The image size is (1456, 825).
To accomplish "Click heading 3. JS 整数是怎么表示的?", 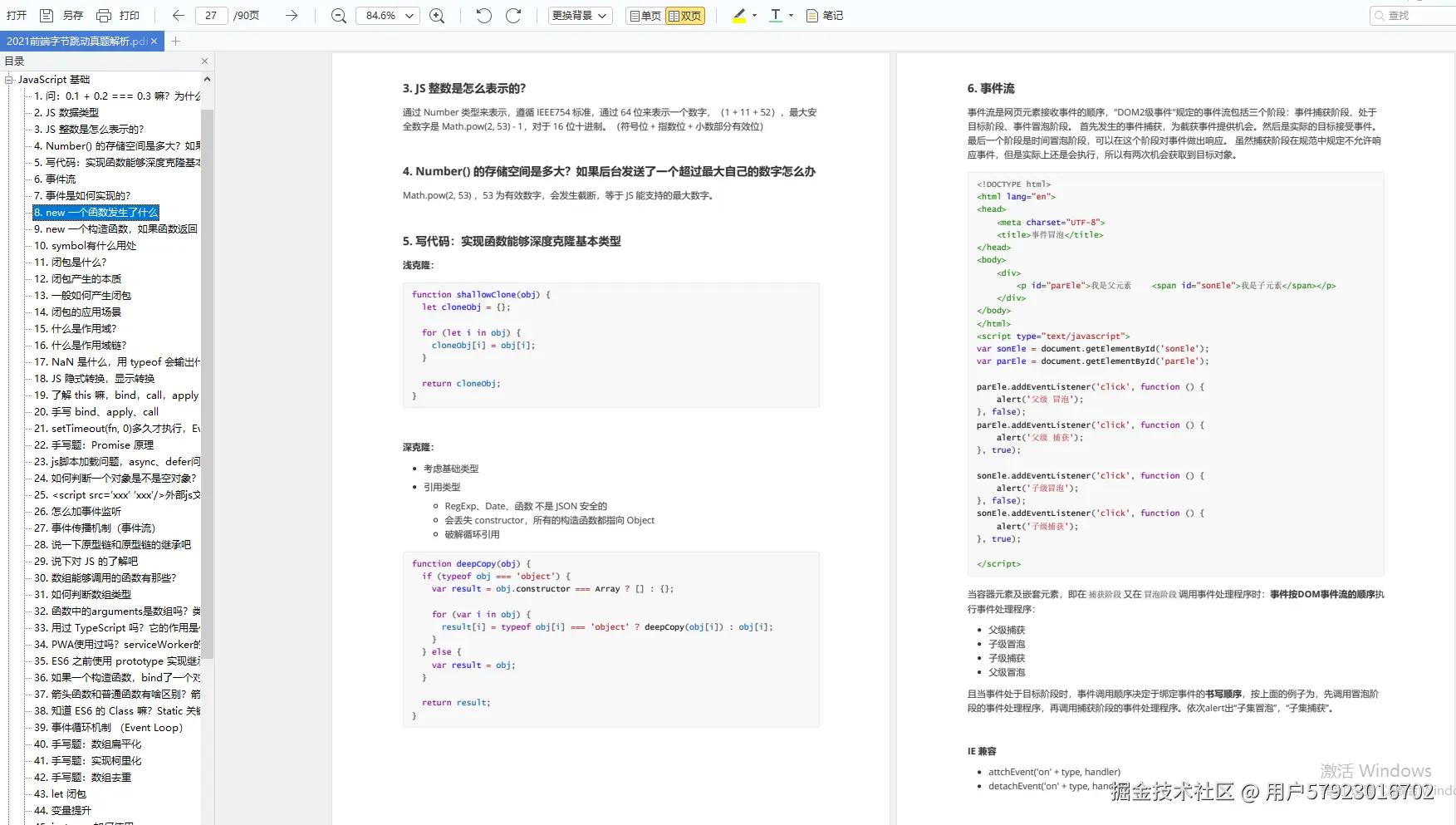I will tap(464, 88).
